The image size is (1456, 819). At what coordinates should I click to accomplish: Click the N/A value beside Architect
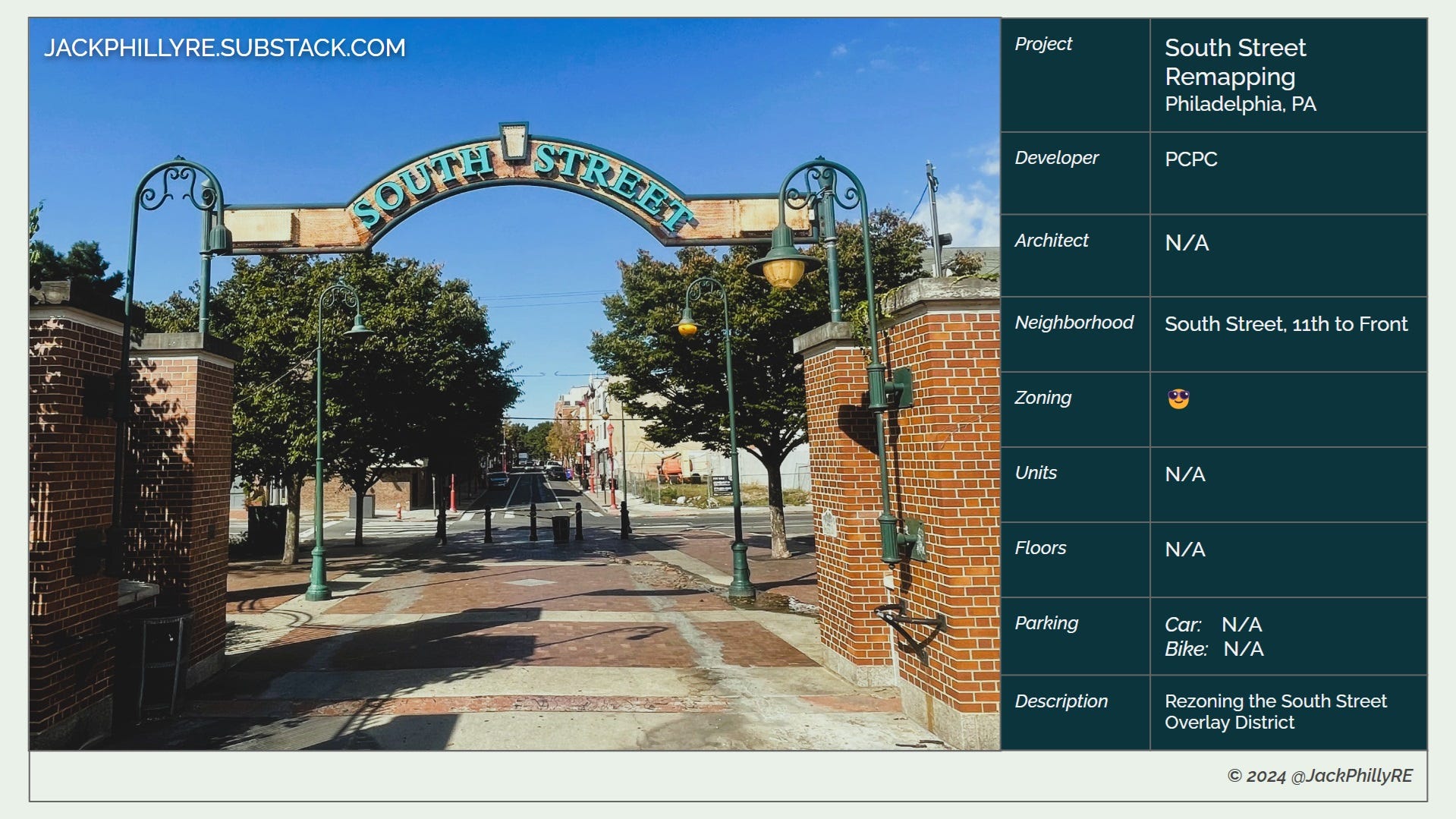click(1187, 243)
